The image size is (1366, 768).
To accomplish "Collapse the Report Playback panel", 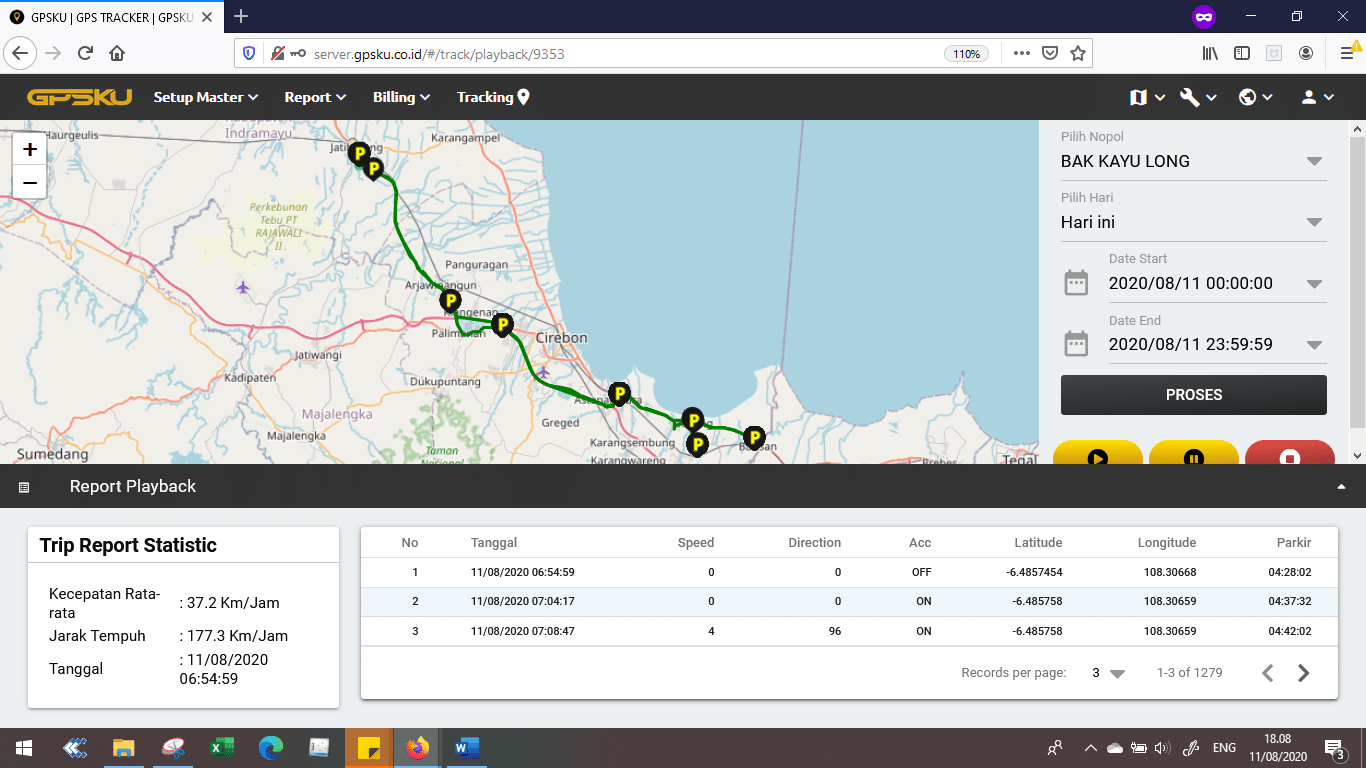I will 1341,487.
